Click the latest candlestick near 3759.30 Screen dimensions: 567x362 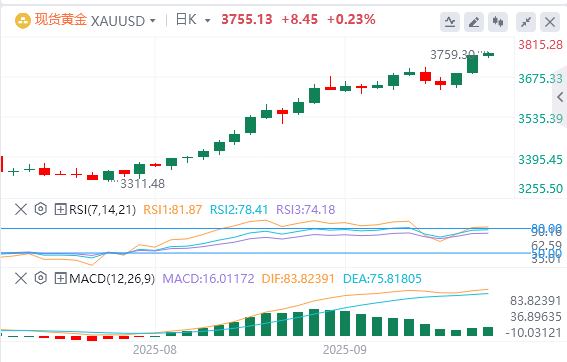pyautogui.click(x=489, y=55)
